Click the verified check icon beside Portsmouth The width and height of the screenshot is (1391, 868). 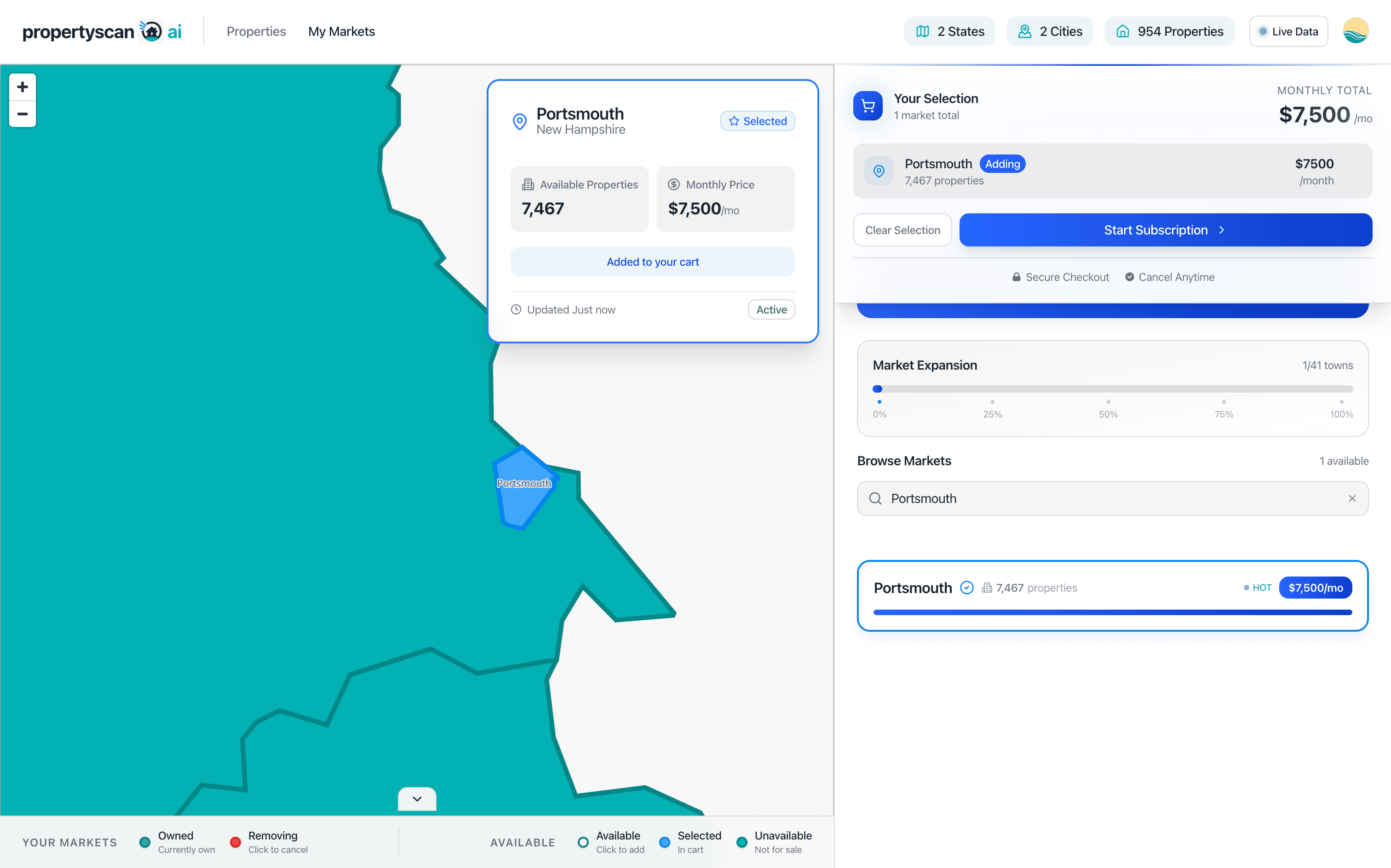point(966,587)
